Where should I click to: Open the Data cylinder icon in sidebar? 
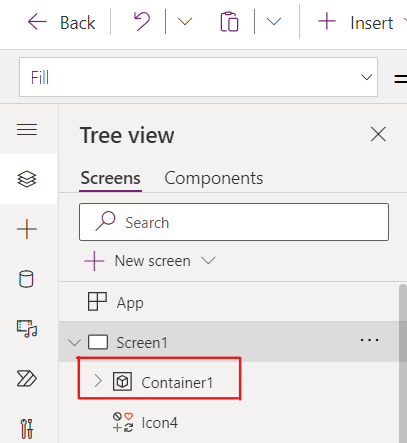(x=26, y=279)
